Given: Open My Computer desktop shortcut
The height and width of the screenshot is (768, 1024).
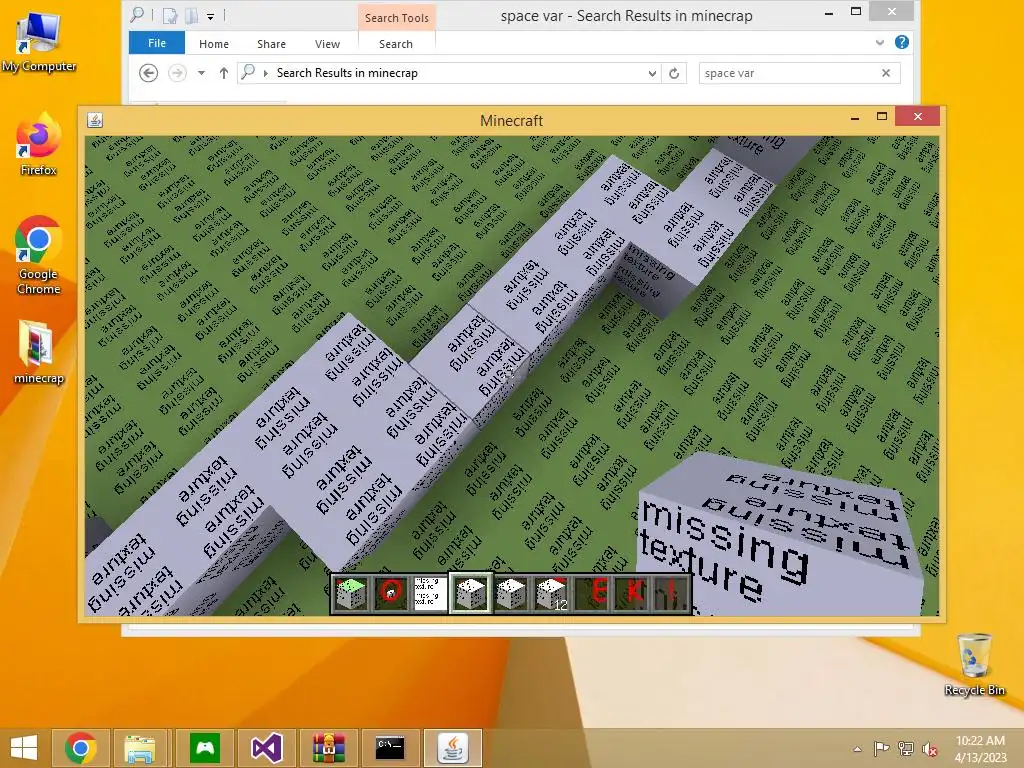Looking at the screenshot, I should 39,42.
